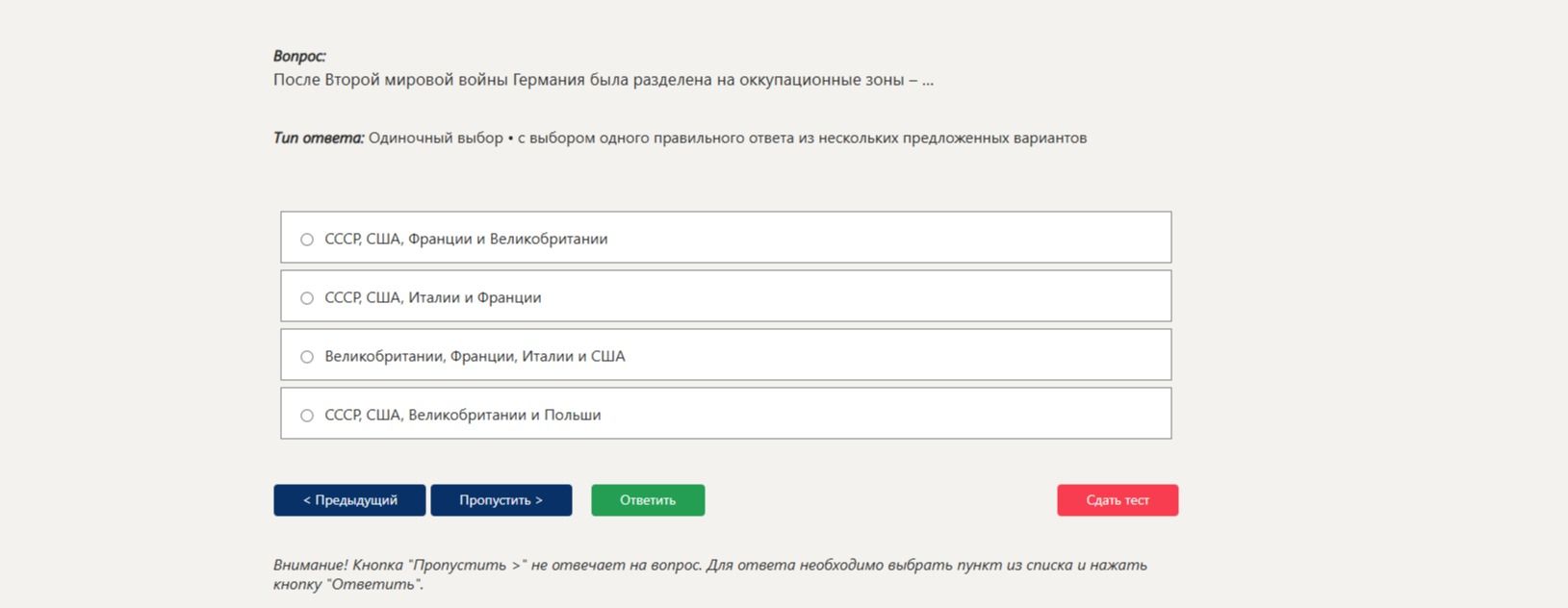Choose radio option "СССР, США, Италии и Франции"
The image size is (1568, 608).
pos(307,298)
